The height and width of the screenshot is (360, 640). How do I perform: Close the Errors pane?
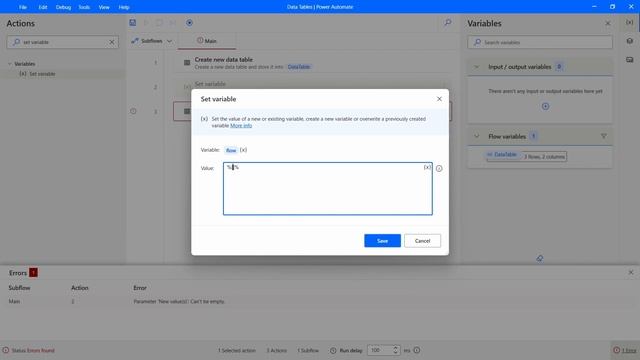click(631, 272)
